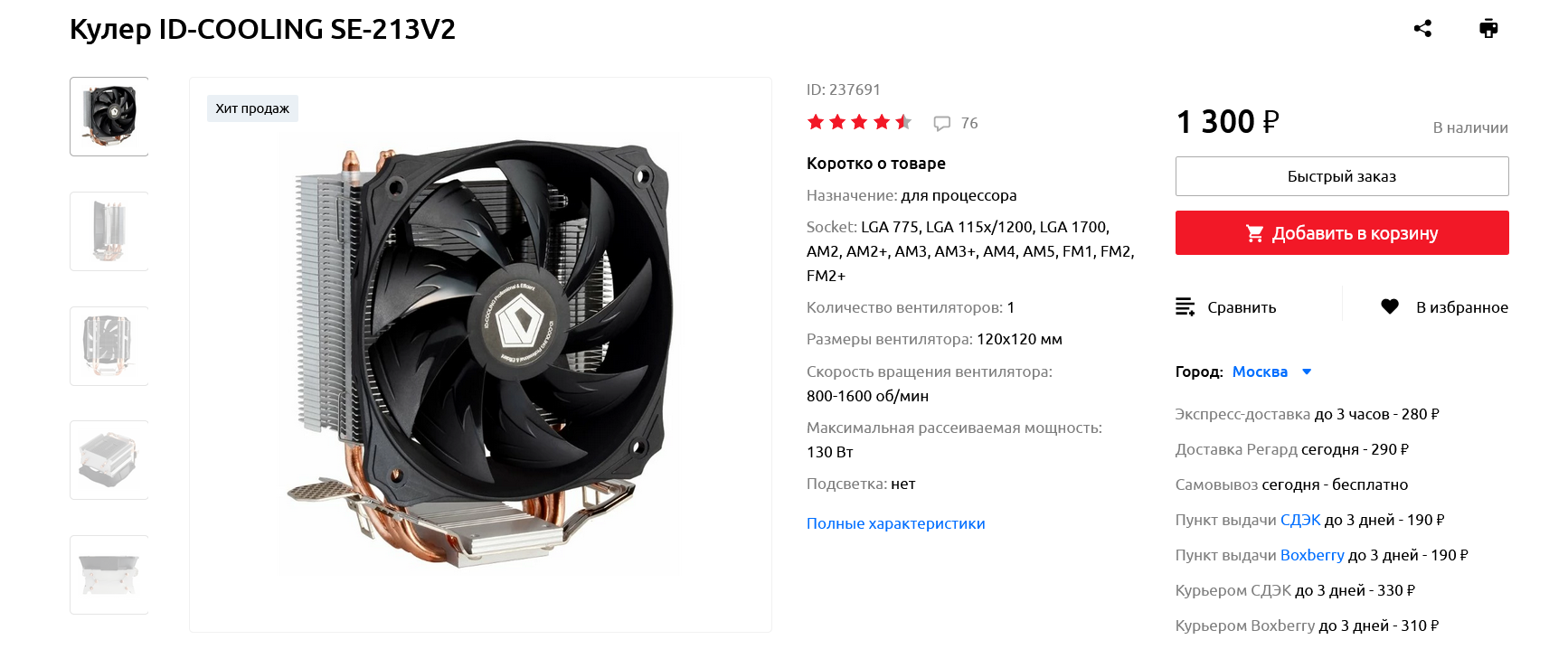Click Добавить в корзину button
The width and height of the screenshot is (1568, 649).
pos(1342,233)
